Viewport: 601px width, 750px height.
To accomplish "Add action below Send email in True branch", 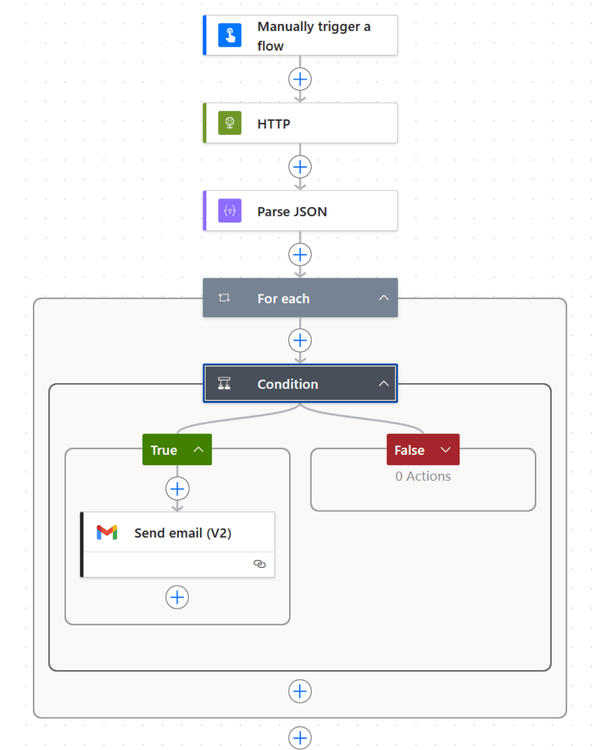I will point(177,597).
